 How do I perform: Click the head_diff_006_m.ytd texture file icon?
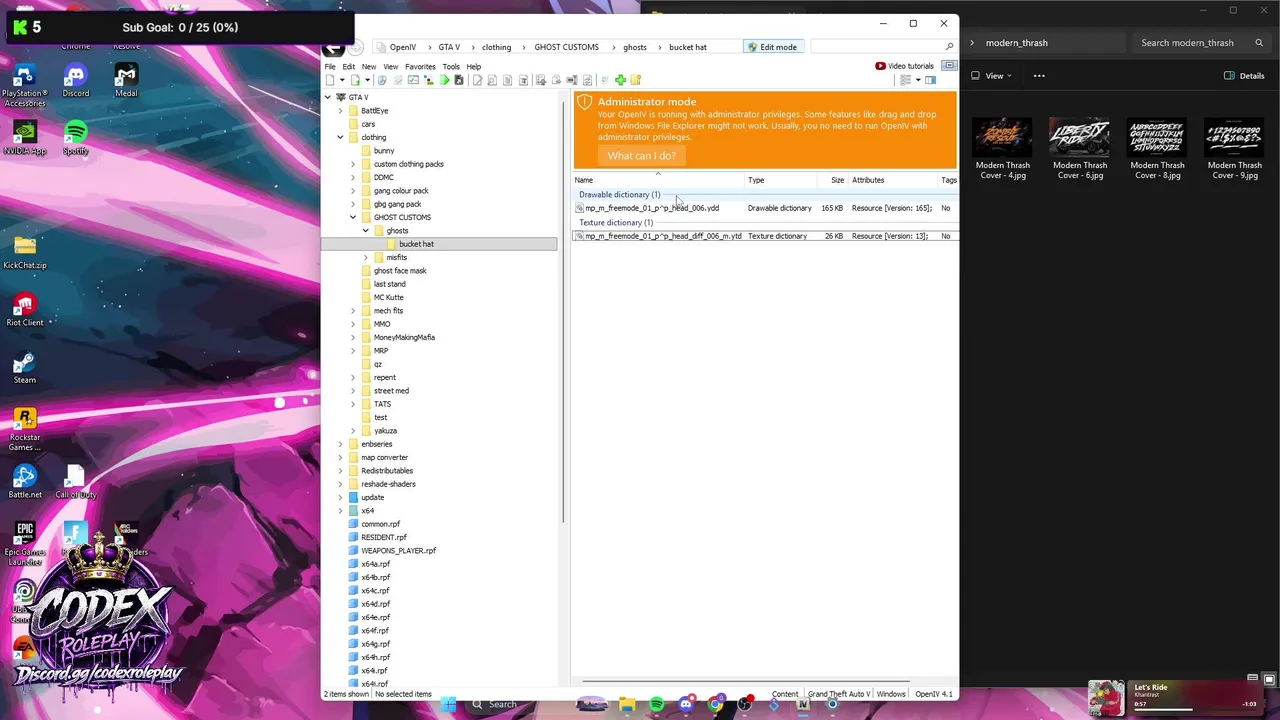(x=579, y=236)
